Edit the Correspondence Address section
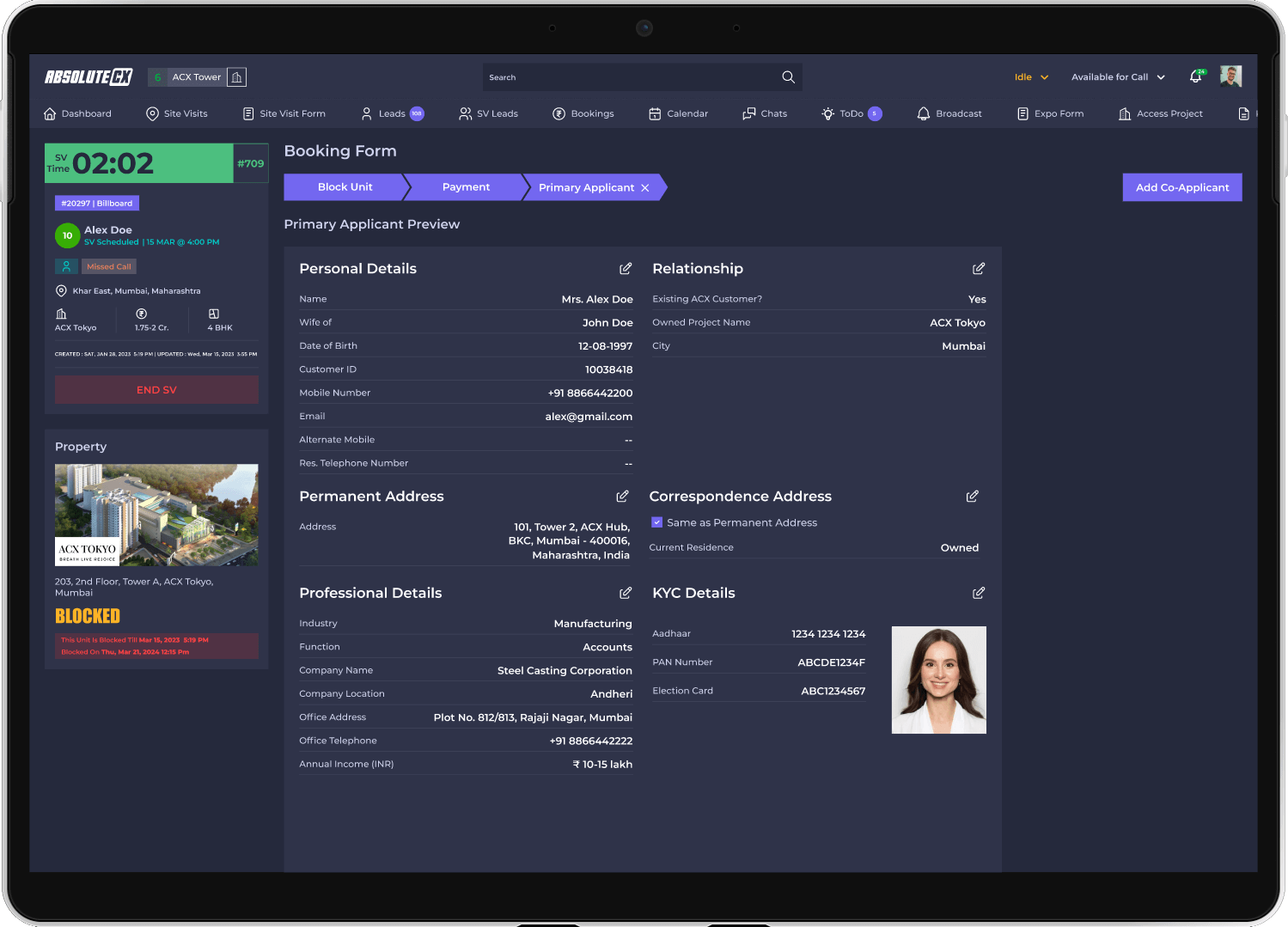The image size is (1288, 927). click(972, 497)
